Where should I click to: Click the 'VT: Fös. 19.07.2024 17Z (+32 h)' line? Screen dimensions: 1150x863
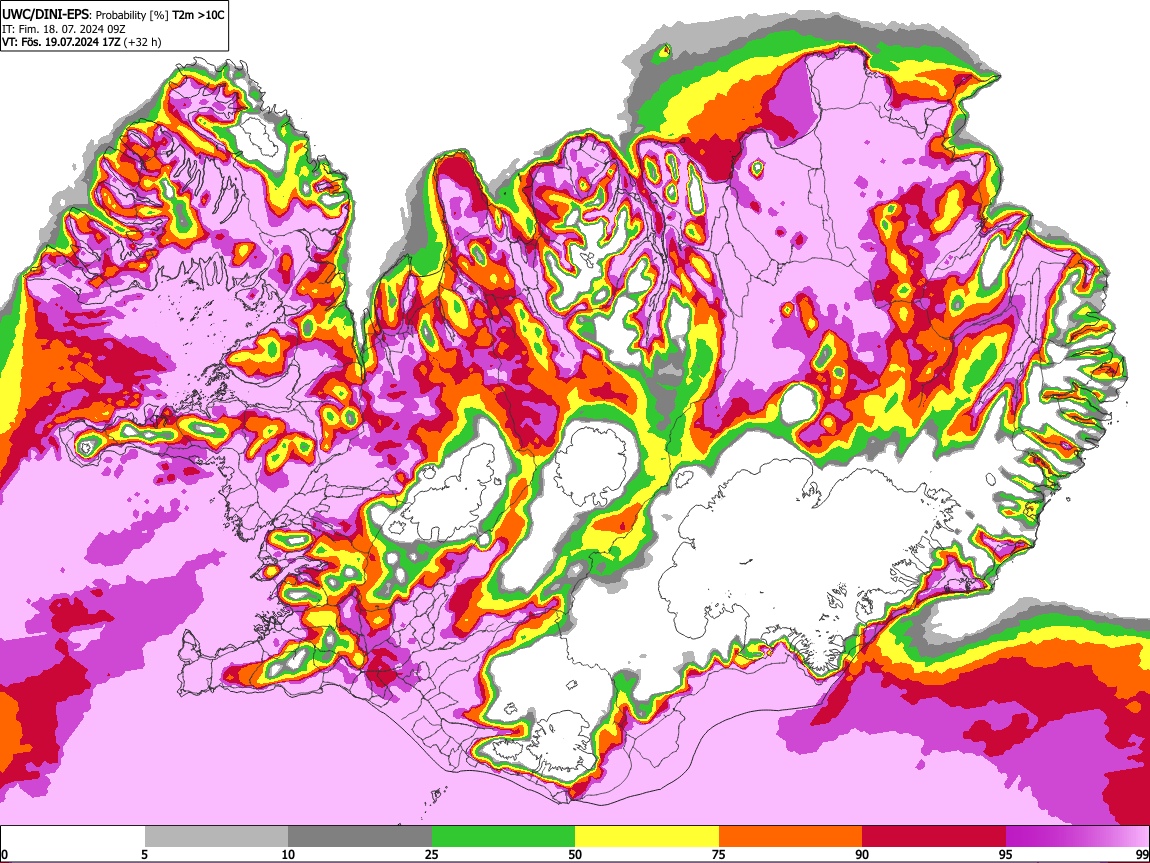(x=81, y=42)
